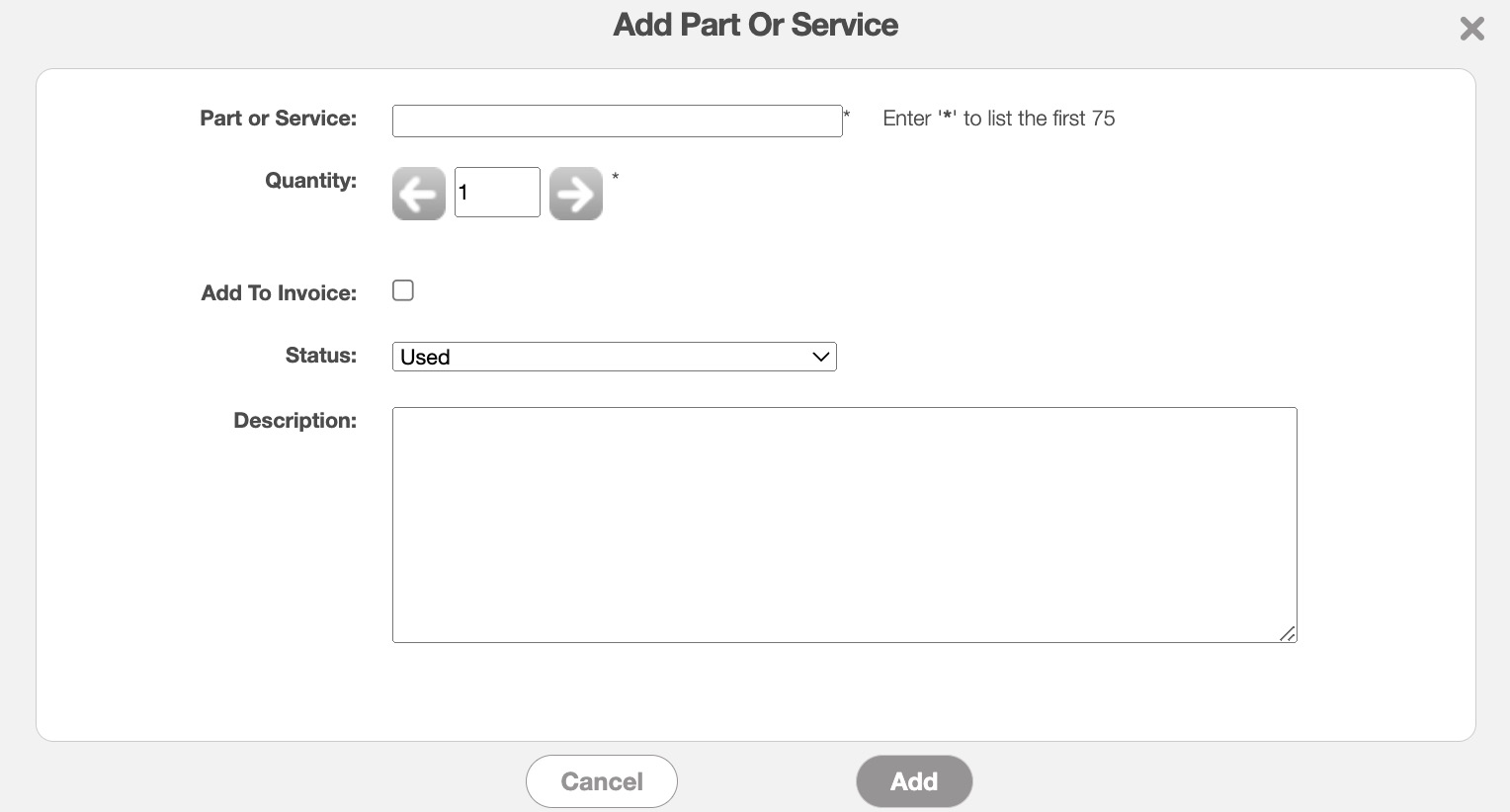
Task: Grab the Description box resize handle
Action: tap(1287, 633)
